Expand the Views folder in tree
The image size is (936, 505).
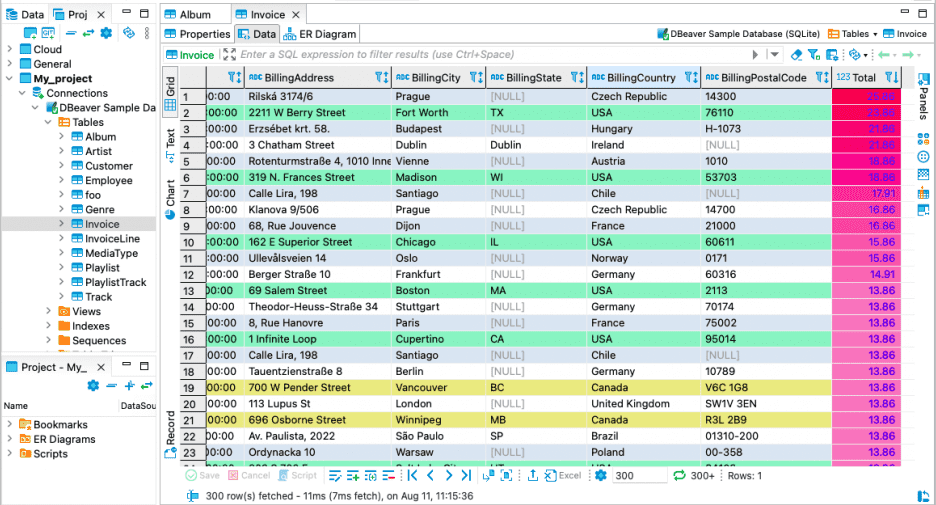pos(48,312)
